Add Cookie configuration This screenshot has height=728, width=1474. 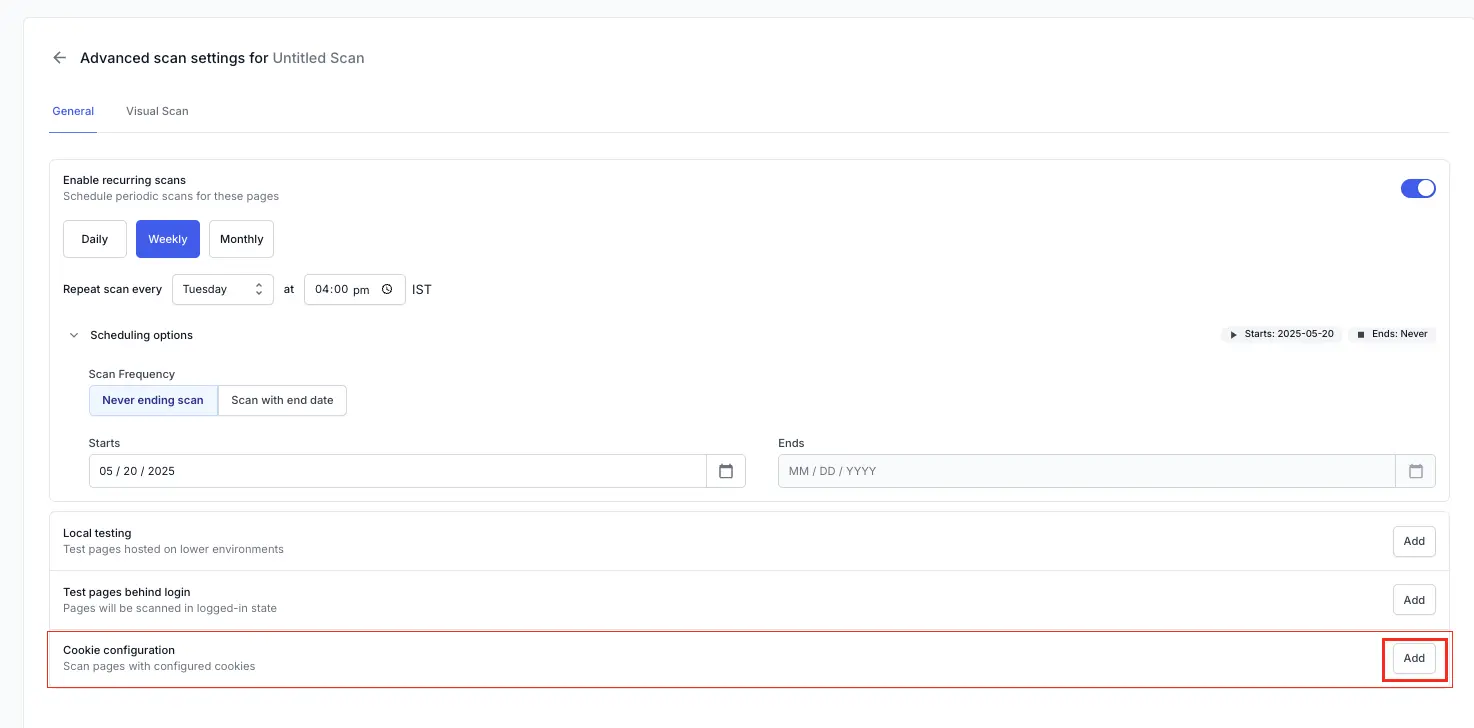click(x=1414, y=658)
